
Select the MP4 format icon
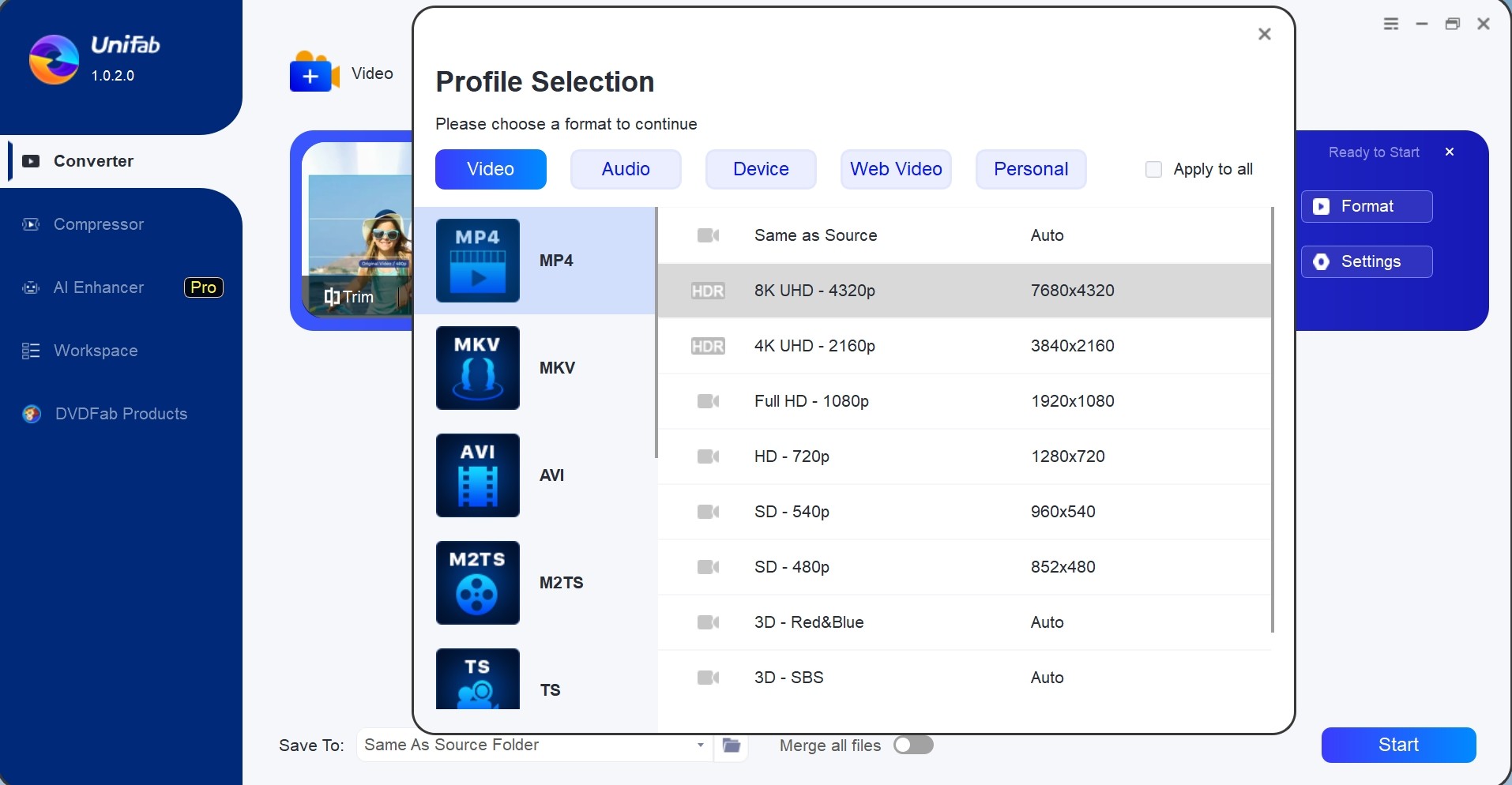pos(477,261)
